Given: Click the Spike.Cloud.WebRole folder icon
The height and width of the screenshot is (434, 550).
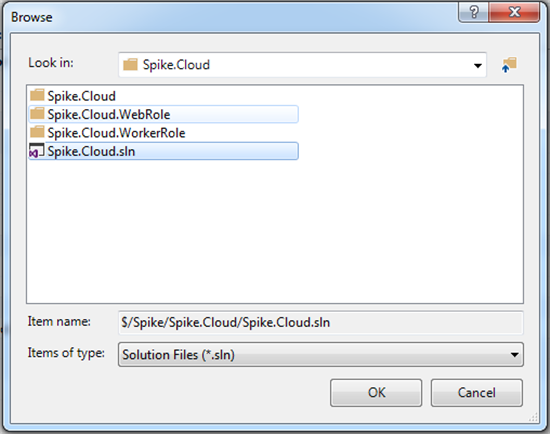Looking at the screenshot, I should pyautogui.click(x=37, y=114).
